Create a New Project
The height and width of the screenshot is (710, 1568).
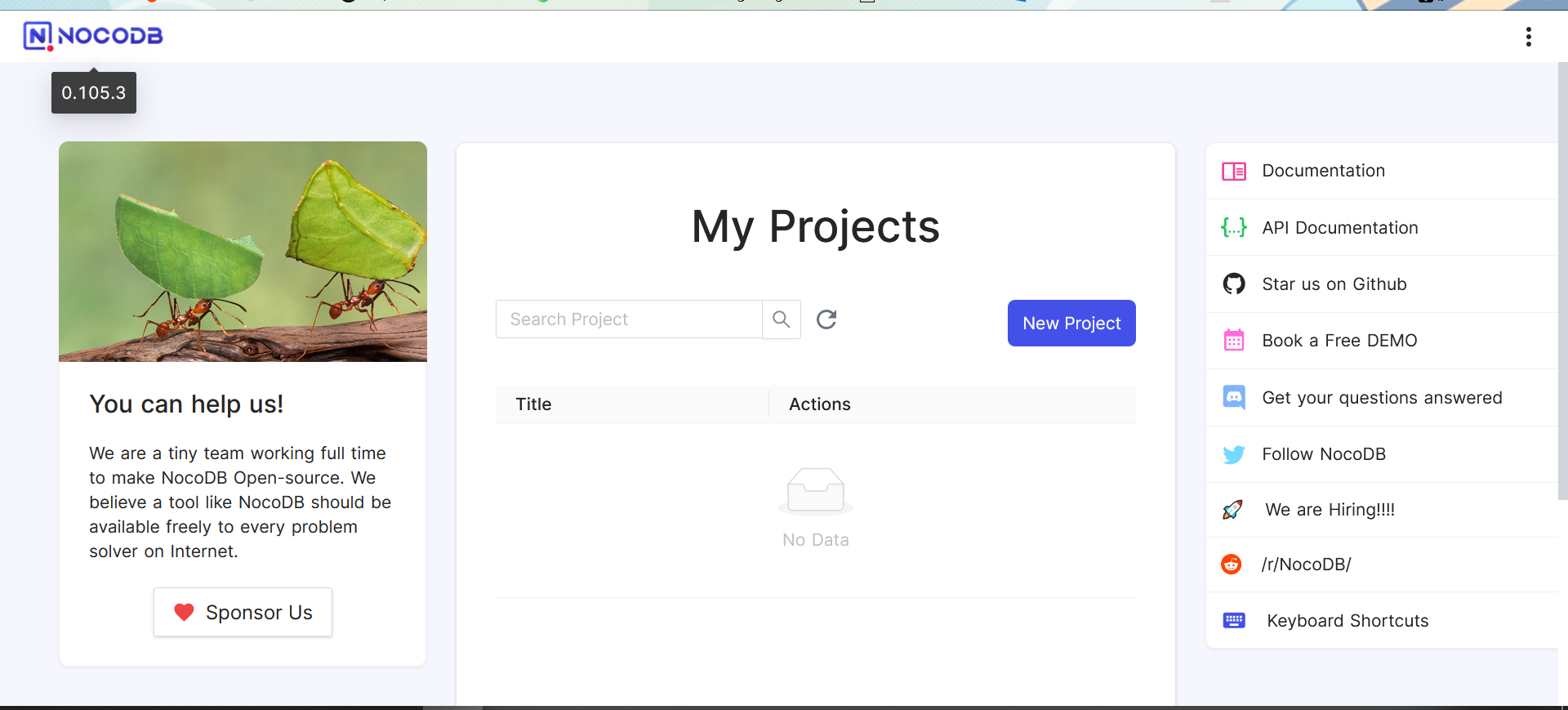tap(1071, 323)
